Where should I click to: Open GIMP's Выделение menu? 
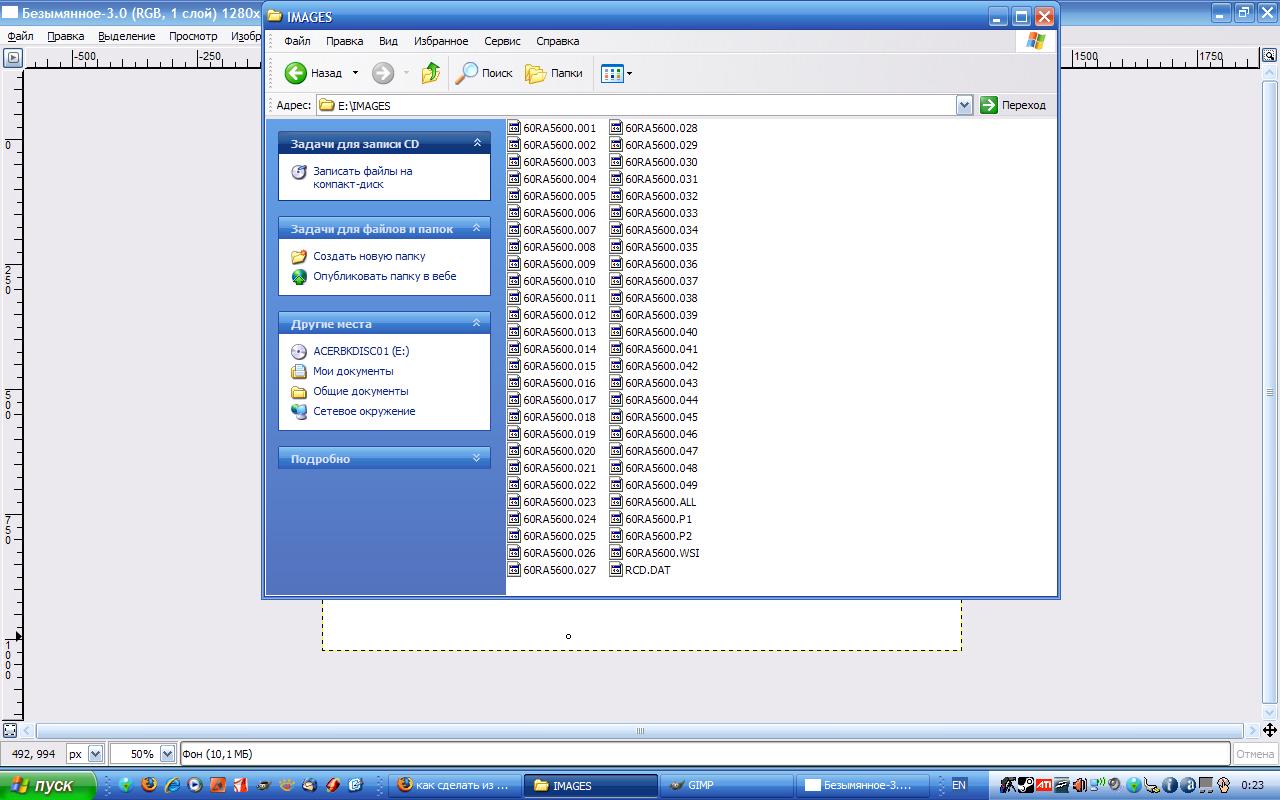[x=126, y=36]
